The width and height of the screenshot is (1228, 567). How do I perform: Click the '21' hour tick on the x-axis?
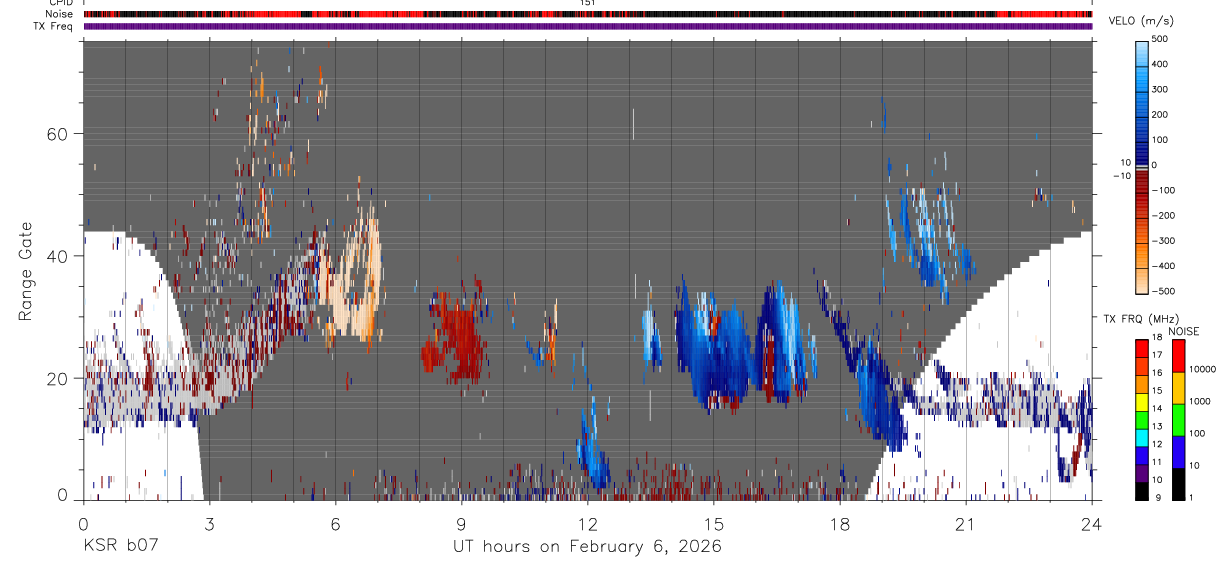coord(966,523)
